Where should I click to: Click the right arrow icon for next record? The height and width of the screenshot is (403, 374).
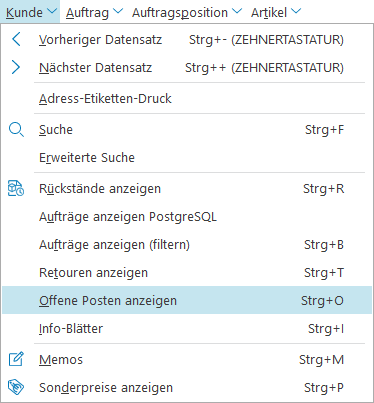16,67
